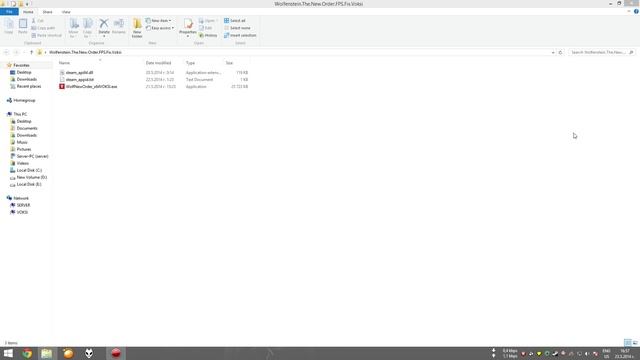The width and height of the screenshot is (640, 360).
Task: Switch to Details view in status bar
Action: 628,343
